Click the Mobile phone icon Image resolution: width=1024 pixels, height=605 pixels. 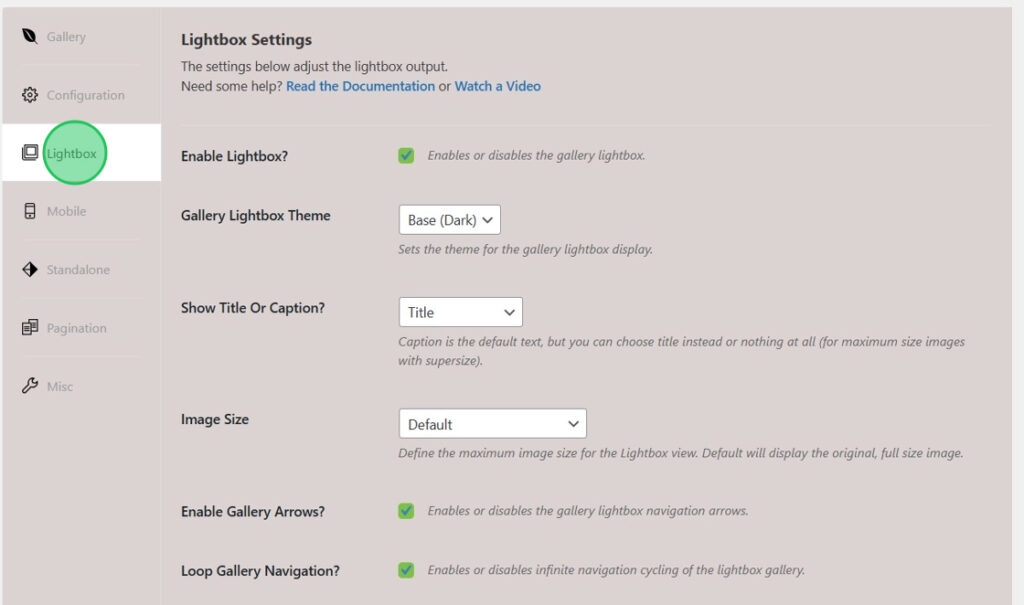coord(29,211)
